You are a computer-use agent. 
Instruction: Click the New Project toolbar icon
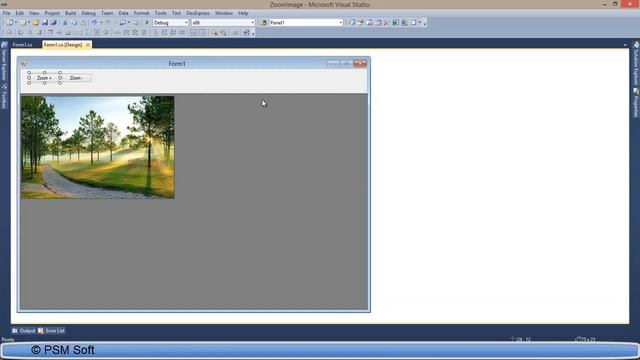tap(9, 22)
